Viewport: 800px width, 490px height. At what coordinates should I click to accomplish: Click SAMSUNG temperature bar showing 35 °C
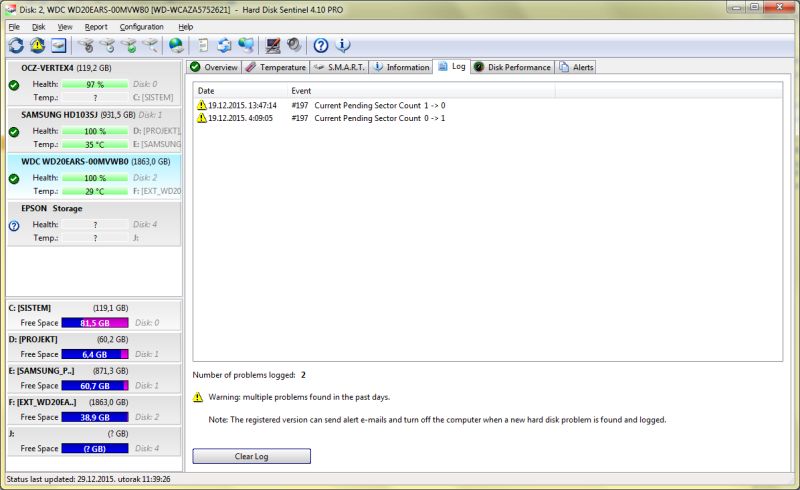point(95,144)
